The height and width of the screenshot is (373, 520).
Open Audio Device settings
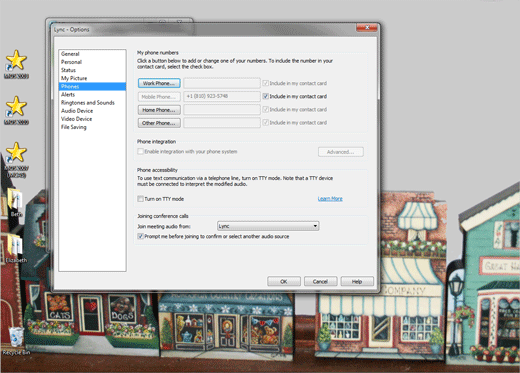pos(92,111)
